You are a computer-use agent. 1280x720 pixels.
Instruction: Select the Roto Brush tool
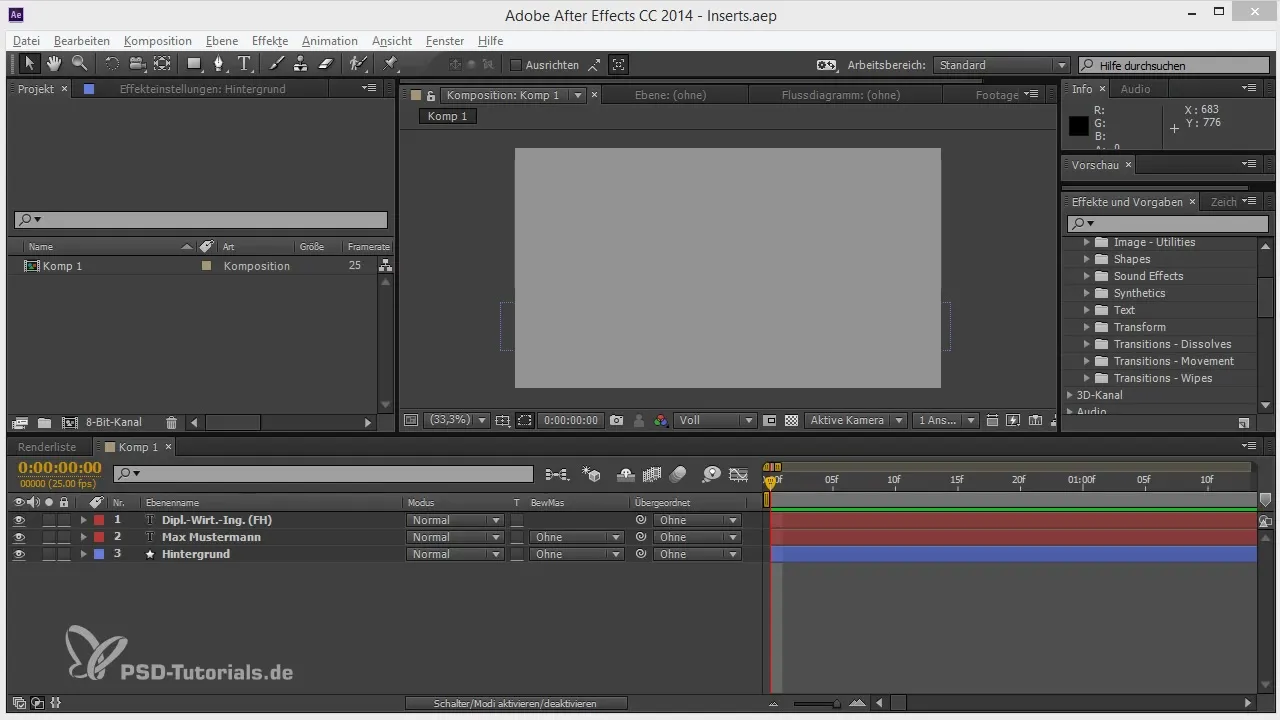point(357,64)
